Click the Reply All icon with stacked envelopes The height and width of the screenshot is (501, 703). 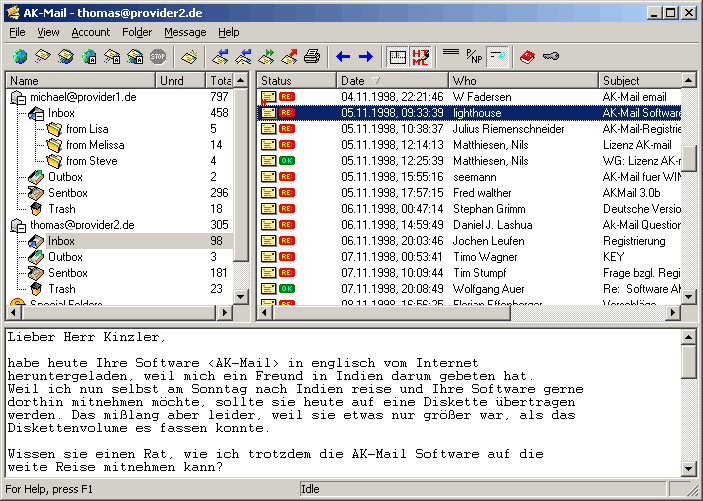coord(243,57)
